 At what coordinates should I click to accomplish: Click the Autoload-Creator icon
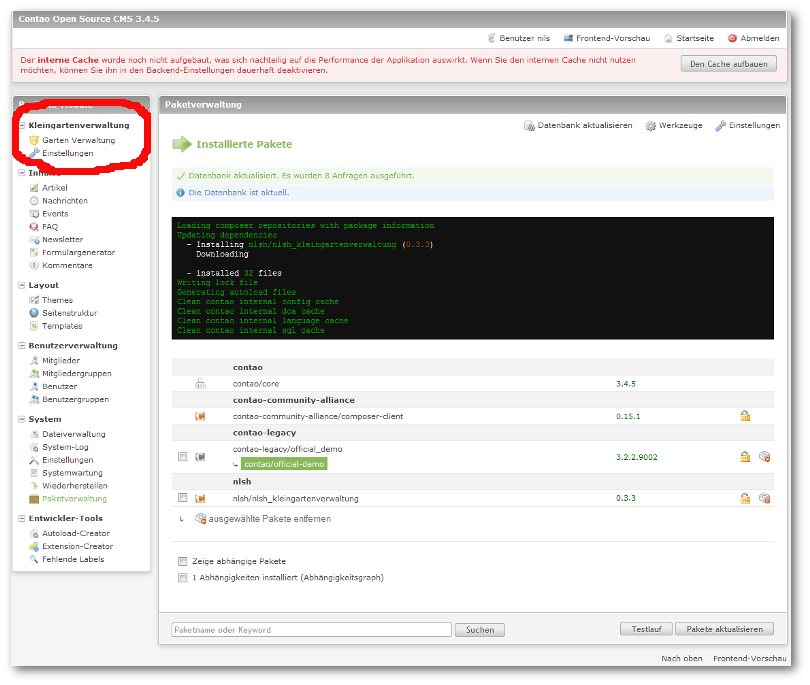click(34, 533)
